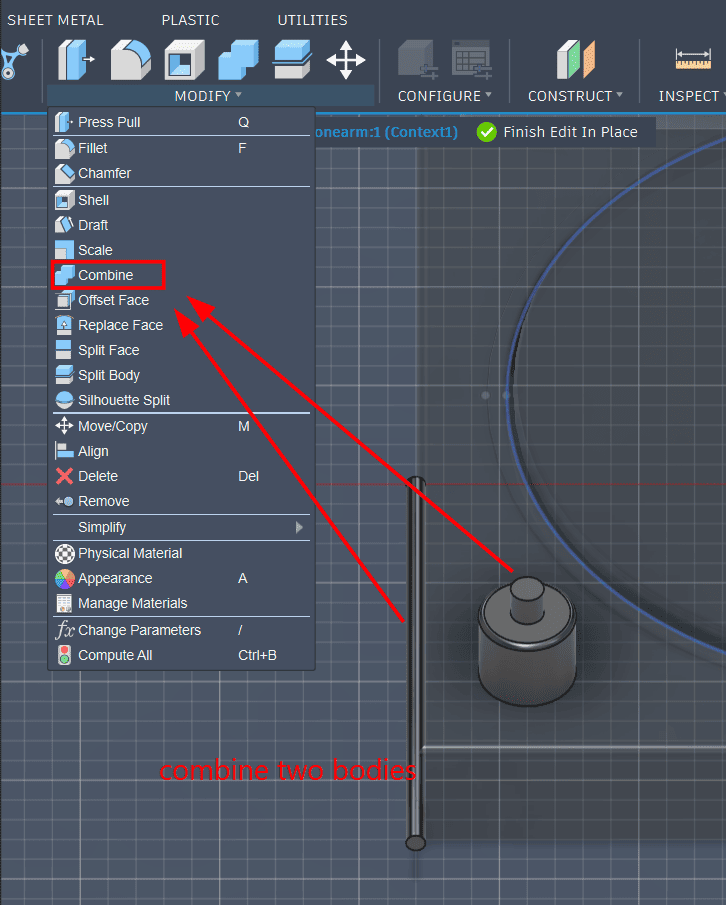Click the Remove menu icon

pos(64,502)
